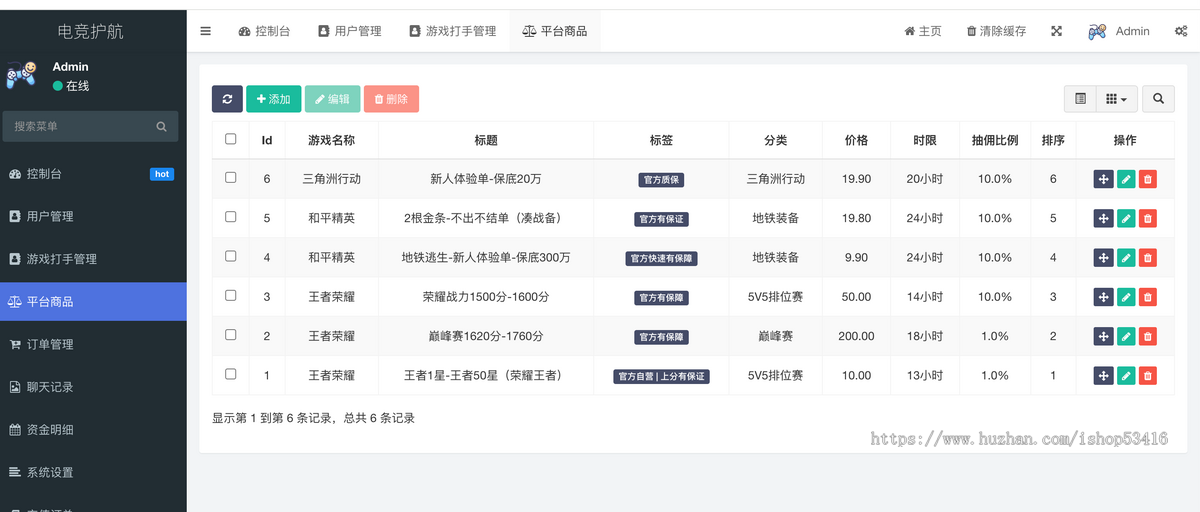
Task: Edit the 王者1星-王者50星 row
Action: 1126,375
